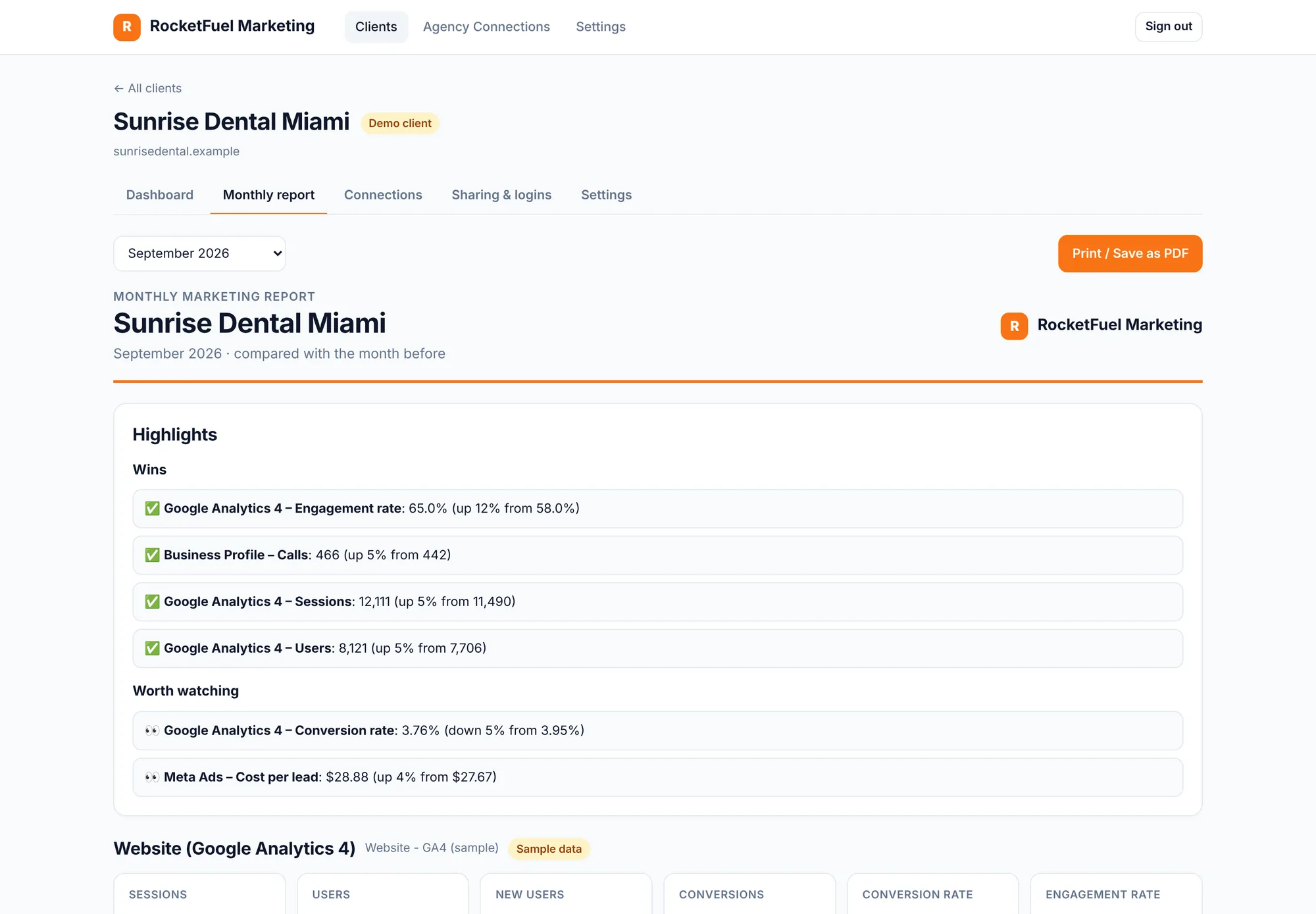Open the Sharing & logins tab
Screen dimensions: 1316x914
tap(501, 195)
